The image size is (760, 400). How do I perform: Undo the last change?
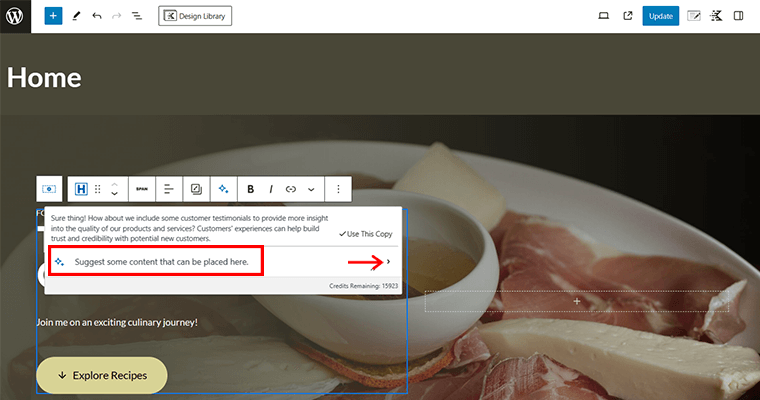97,16
